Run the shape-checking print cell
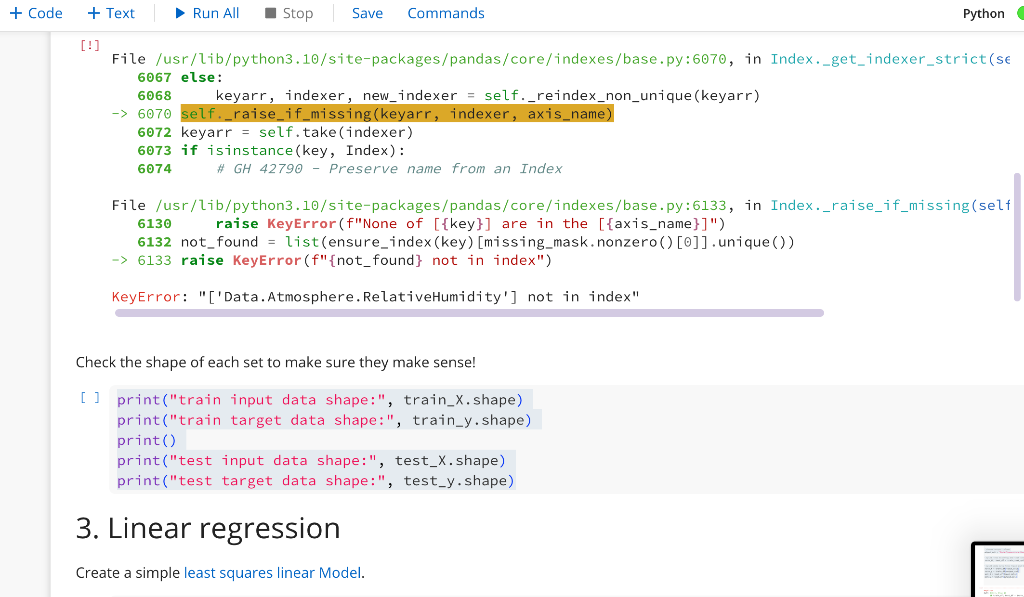 tap(90, 396)
